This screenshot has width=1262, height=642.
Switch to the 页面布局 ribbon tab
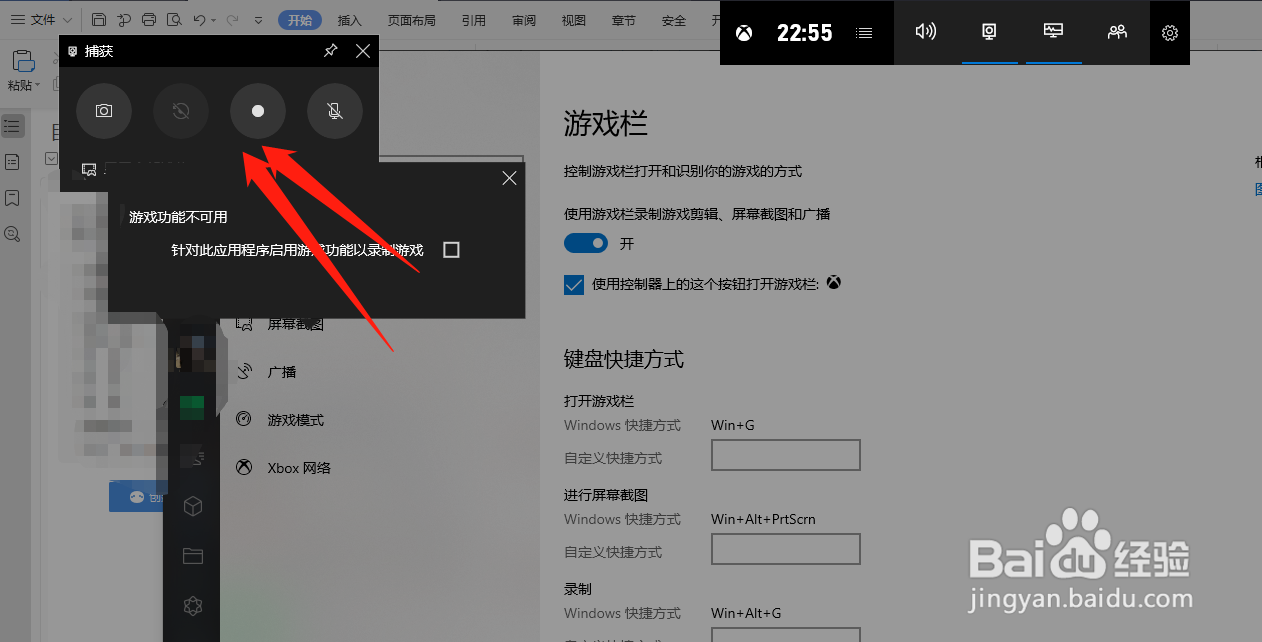[x=412, y=20]
